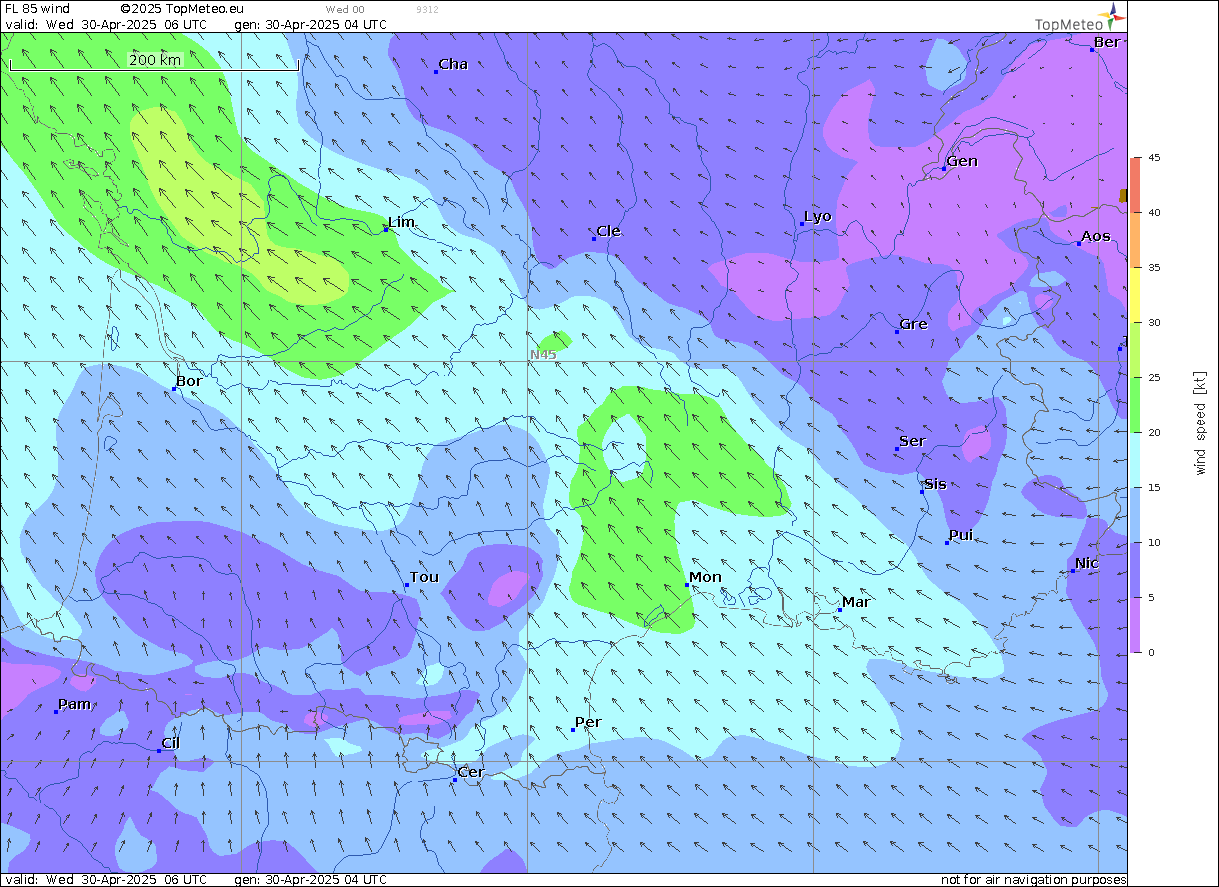This screenshot has height=887, width=1219.
Task: Click the '35' value on the legend
Action: [x=1154, y=268]
